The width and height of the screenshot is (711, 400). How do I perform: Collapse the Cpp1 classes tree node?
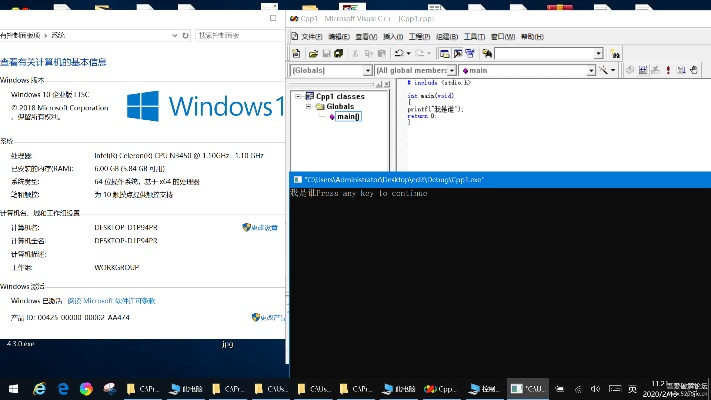point(297,97)
